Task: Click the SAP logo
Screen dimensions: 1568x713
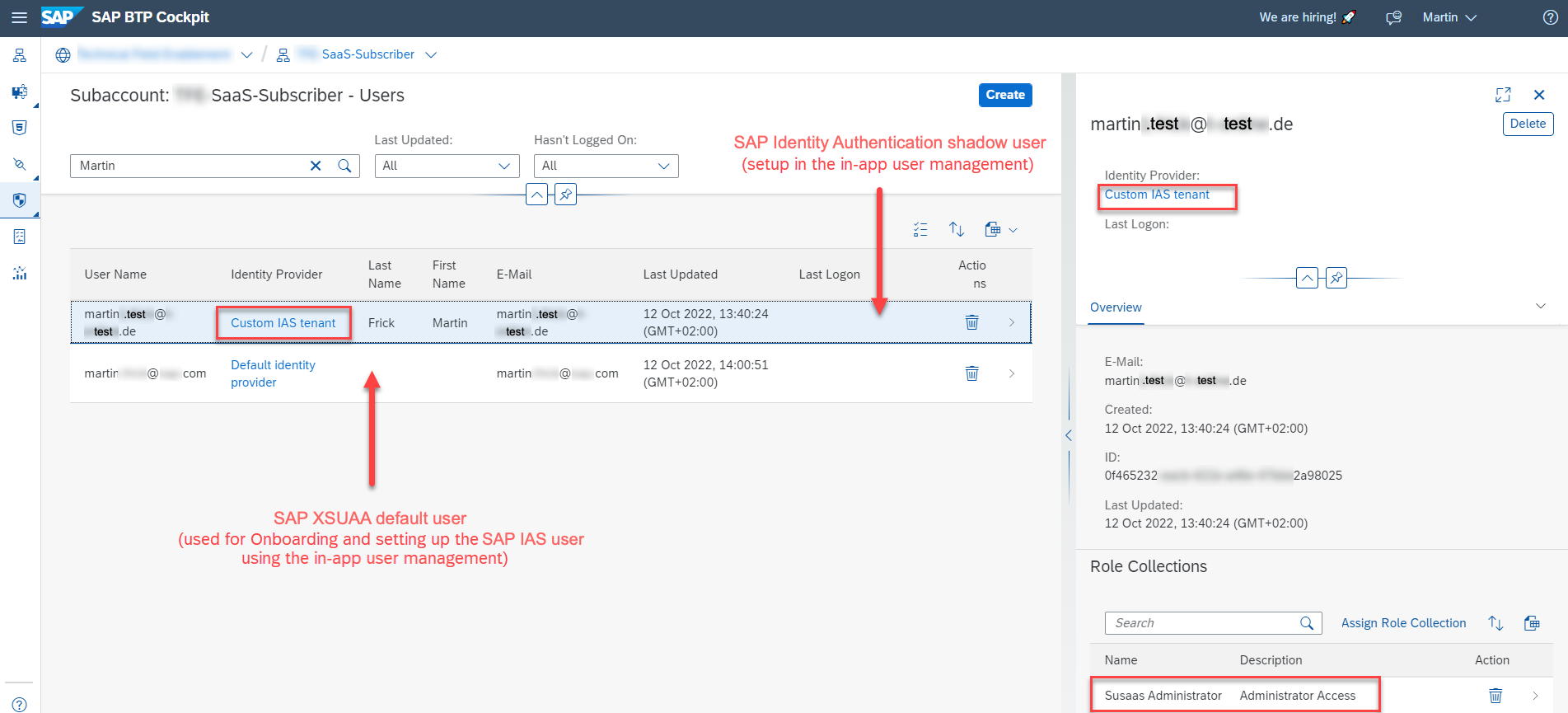Action: tap(62, 16)
